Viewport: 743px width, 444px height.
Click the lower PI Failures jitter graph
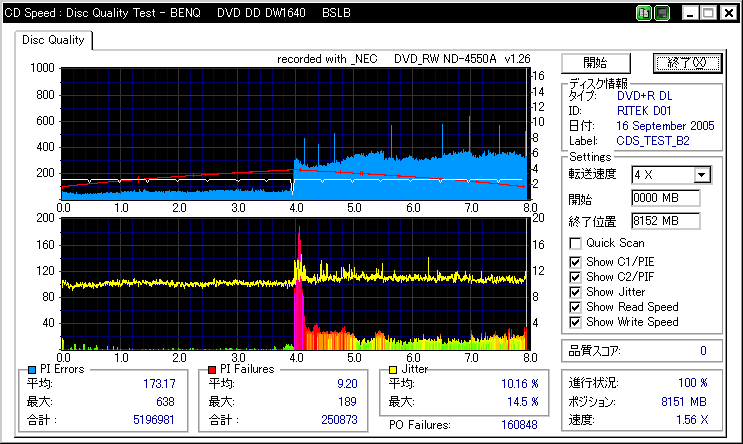[294, 284]
